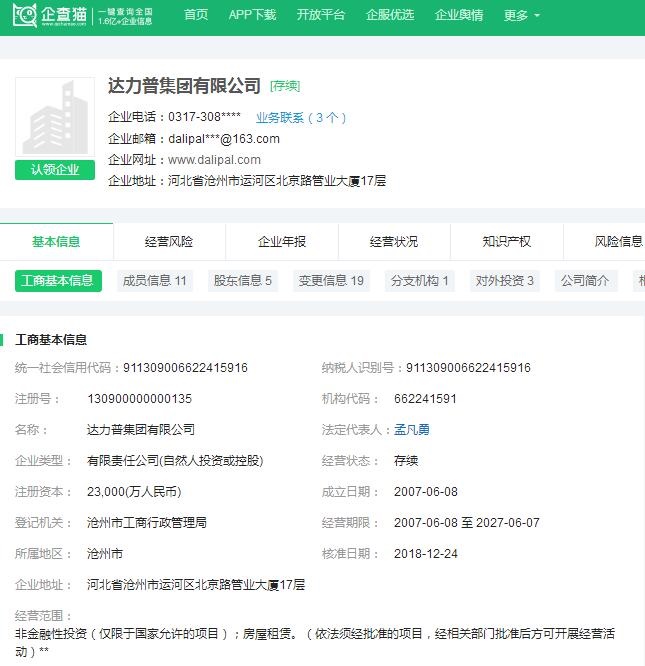
Task: Click the 纳税人识别号 value
Action: pos(468,368)
